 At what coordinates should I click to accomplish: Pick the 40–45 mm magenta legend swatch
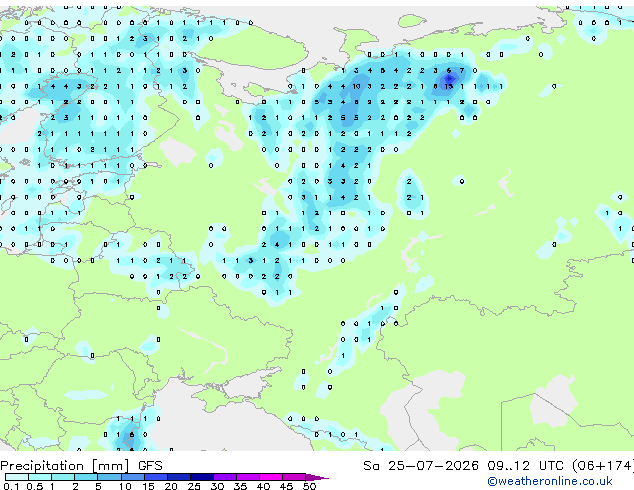[x=271, y=477]
